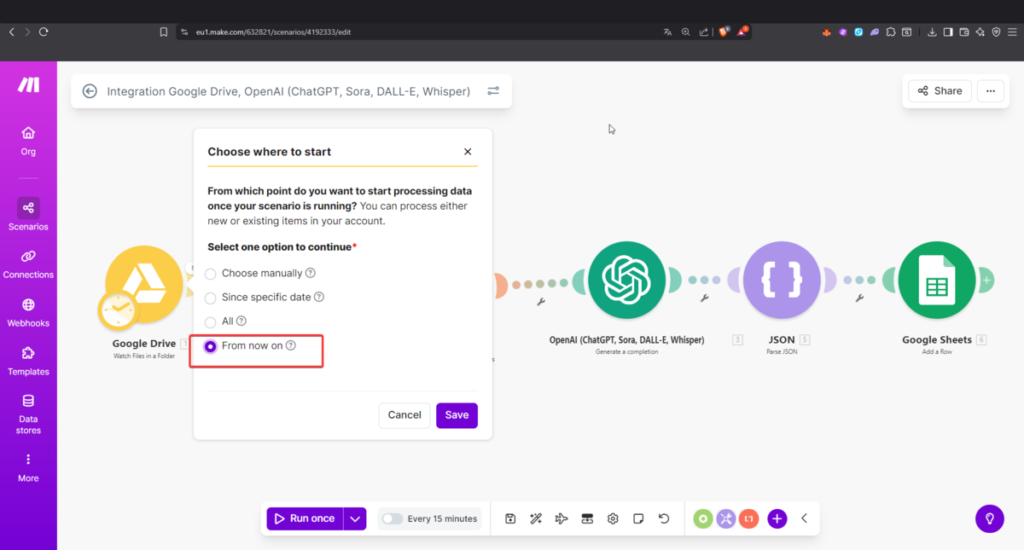Select the Since specific date option

pyautogui.click(x=210, y=298)
